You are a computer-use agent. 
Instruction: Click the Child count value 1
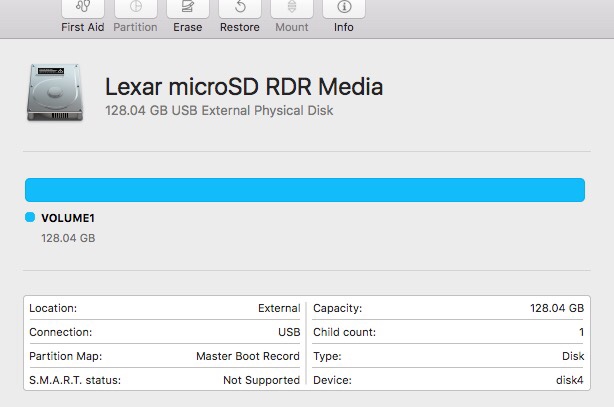581,332
